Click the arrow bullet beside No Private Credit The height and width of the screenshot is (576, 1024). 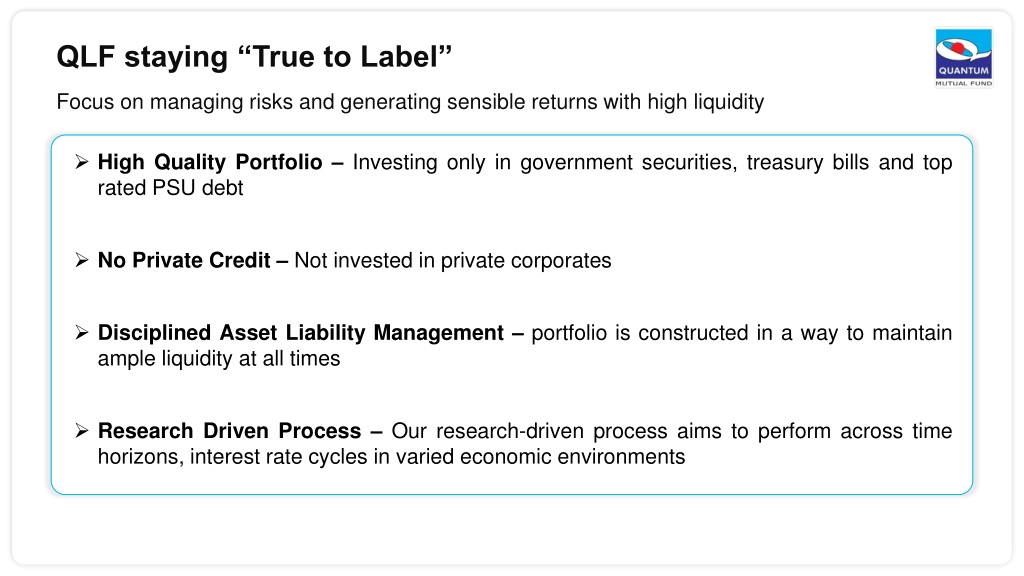tap(82, 260)
